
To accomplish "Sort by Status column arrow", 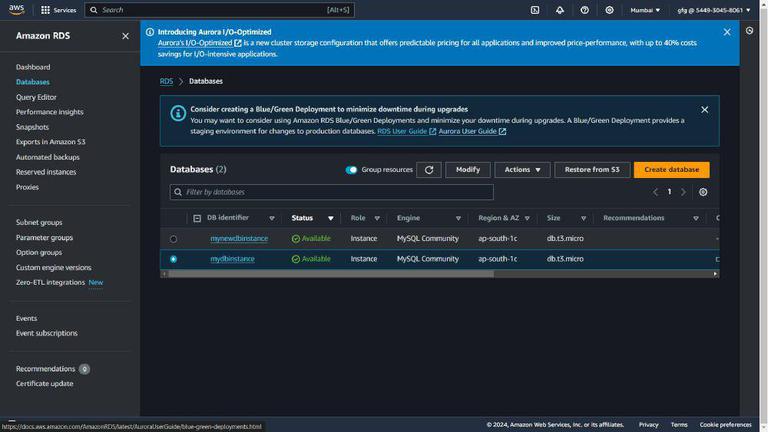I will (331, 218).
